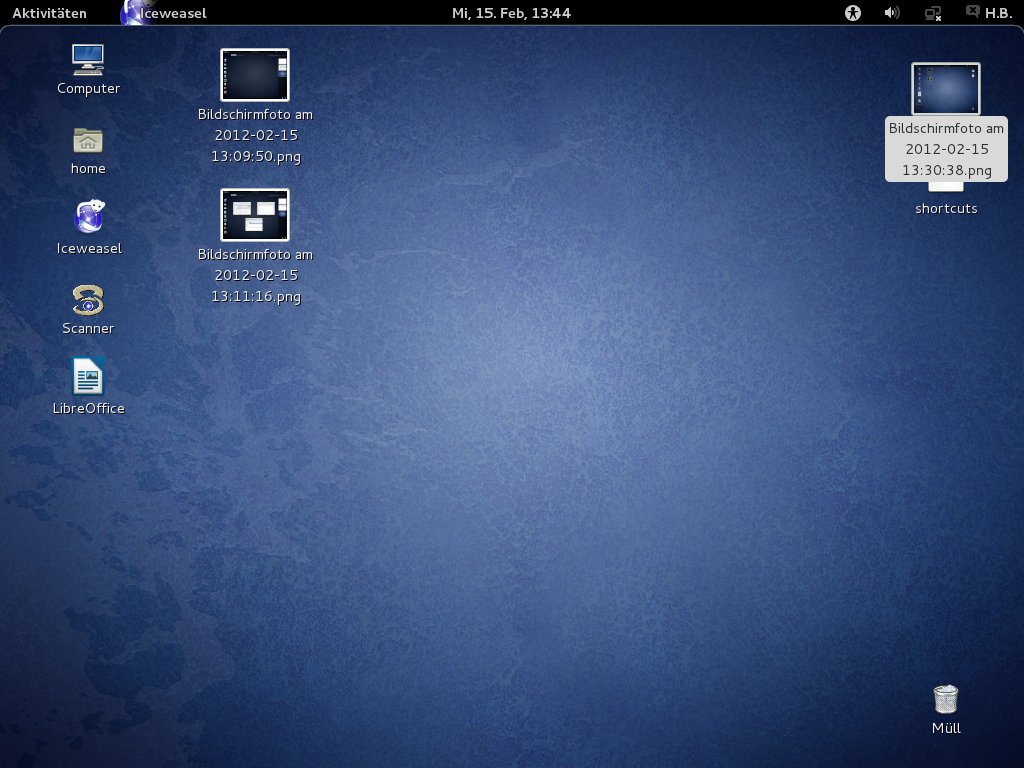Select the 13:09:50 screenshot thumbnail

coord(255,75)
